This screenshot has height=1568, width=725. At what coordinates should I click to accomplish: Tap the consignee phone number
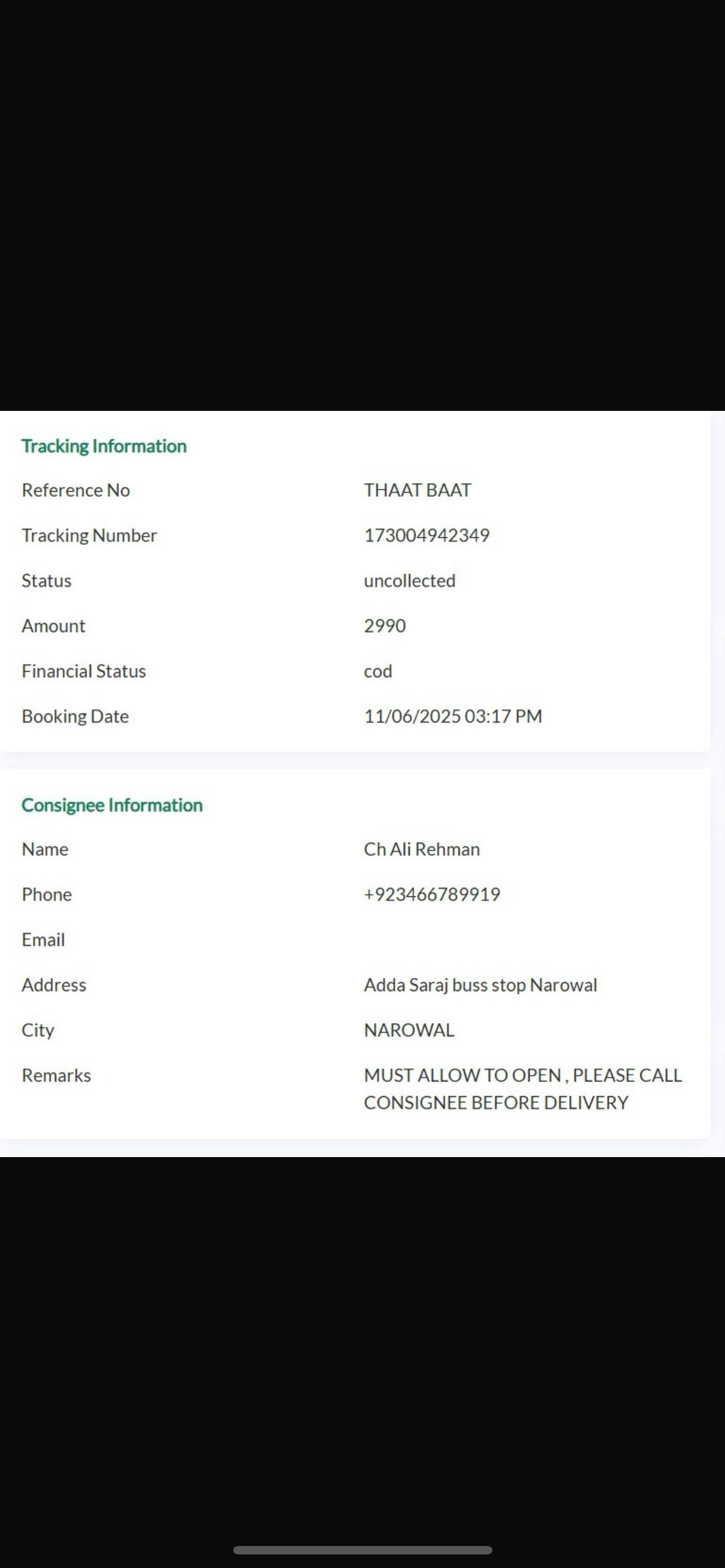click(x=432, y=894)
